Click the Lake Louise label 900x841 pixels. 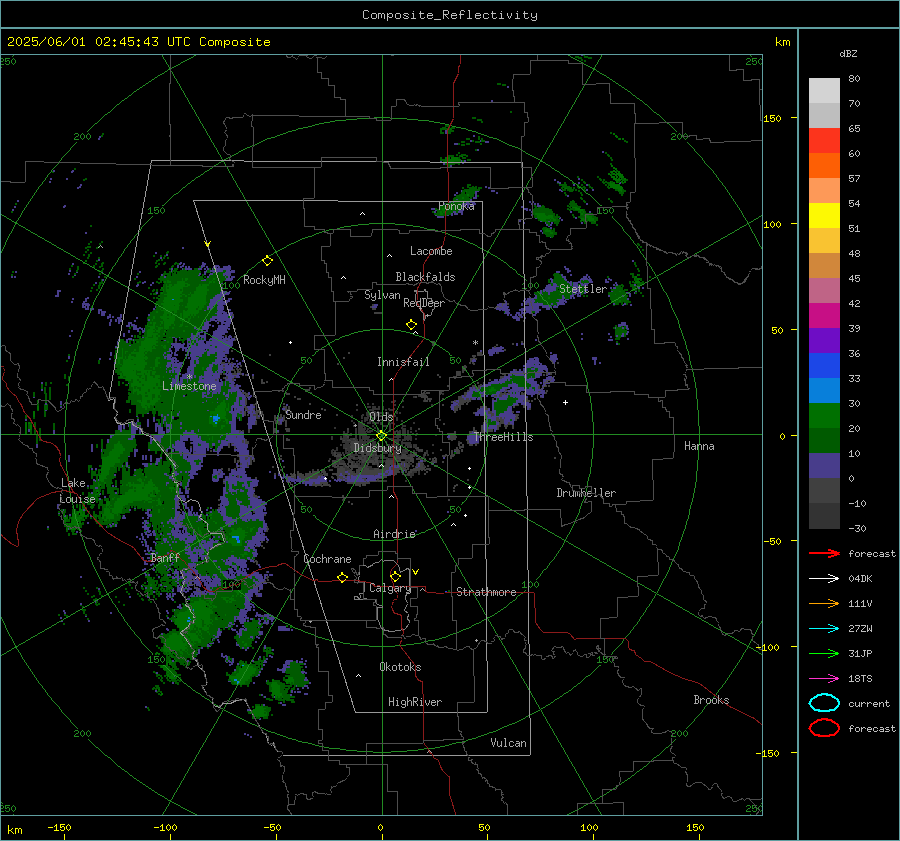(x=77, y=491)
